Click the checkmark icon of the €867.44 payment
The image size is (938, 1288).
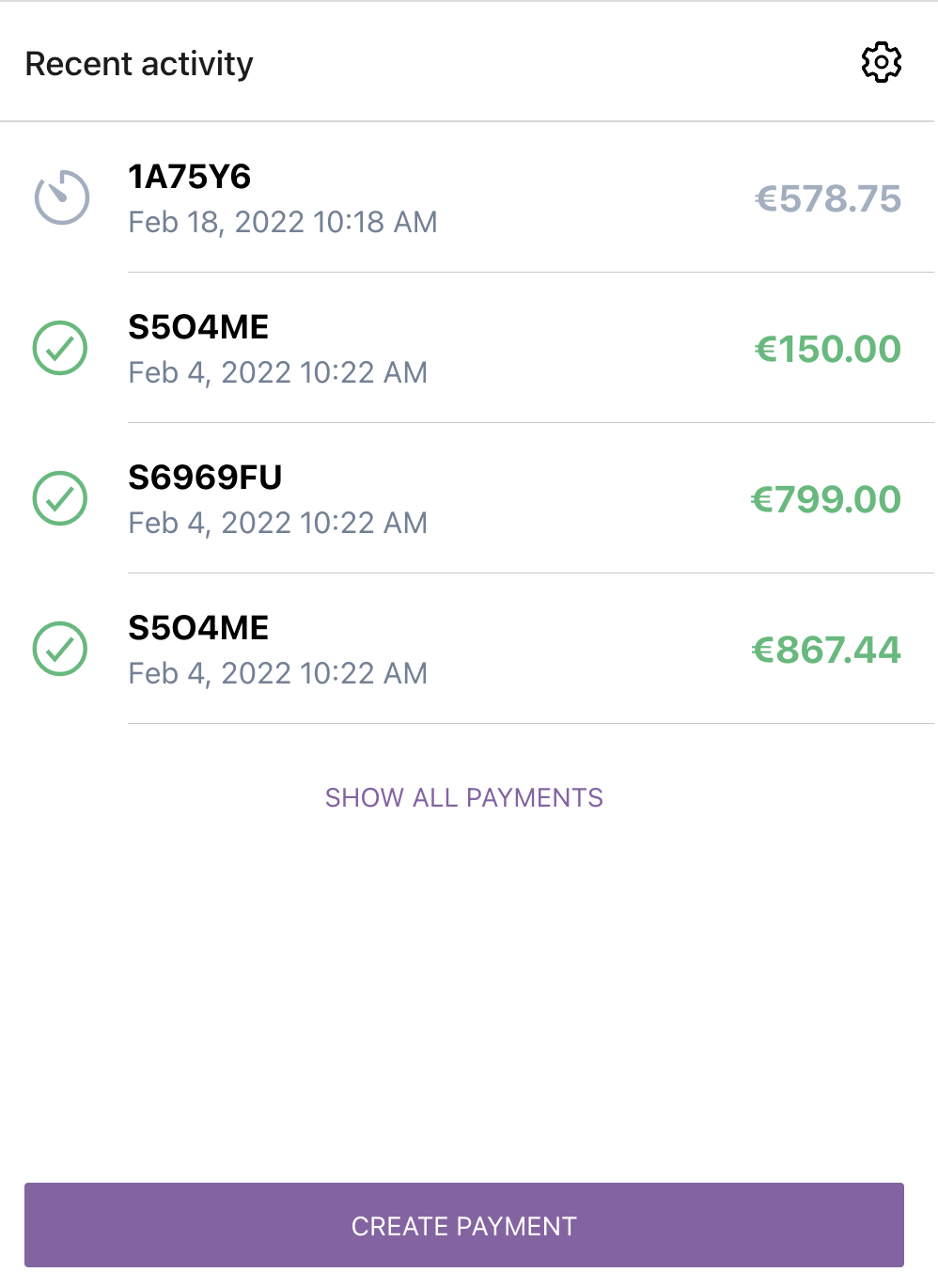click(x=60, y=649)
